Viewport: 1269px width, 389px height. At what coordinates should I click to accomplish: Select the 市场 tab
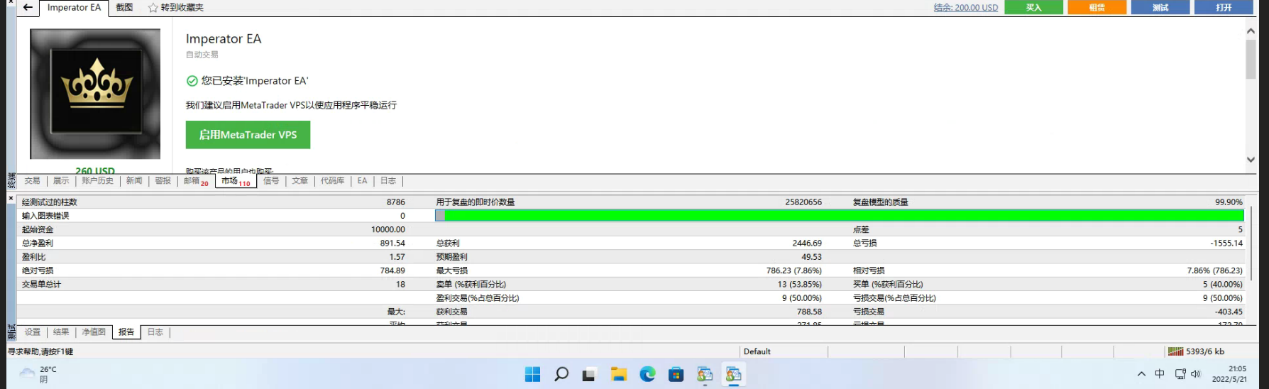[236, 181]
